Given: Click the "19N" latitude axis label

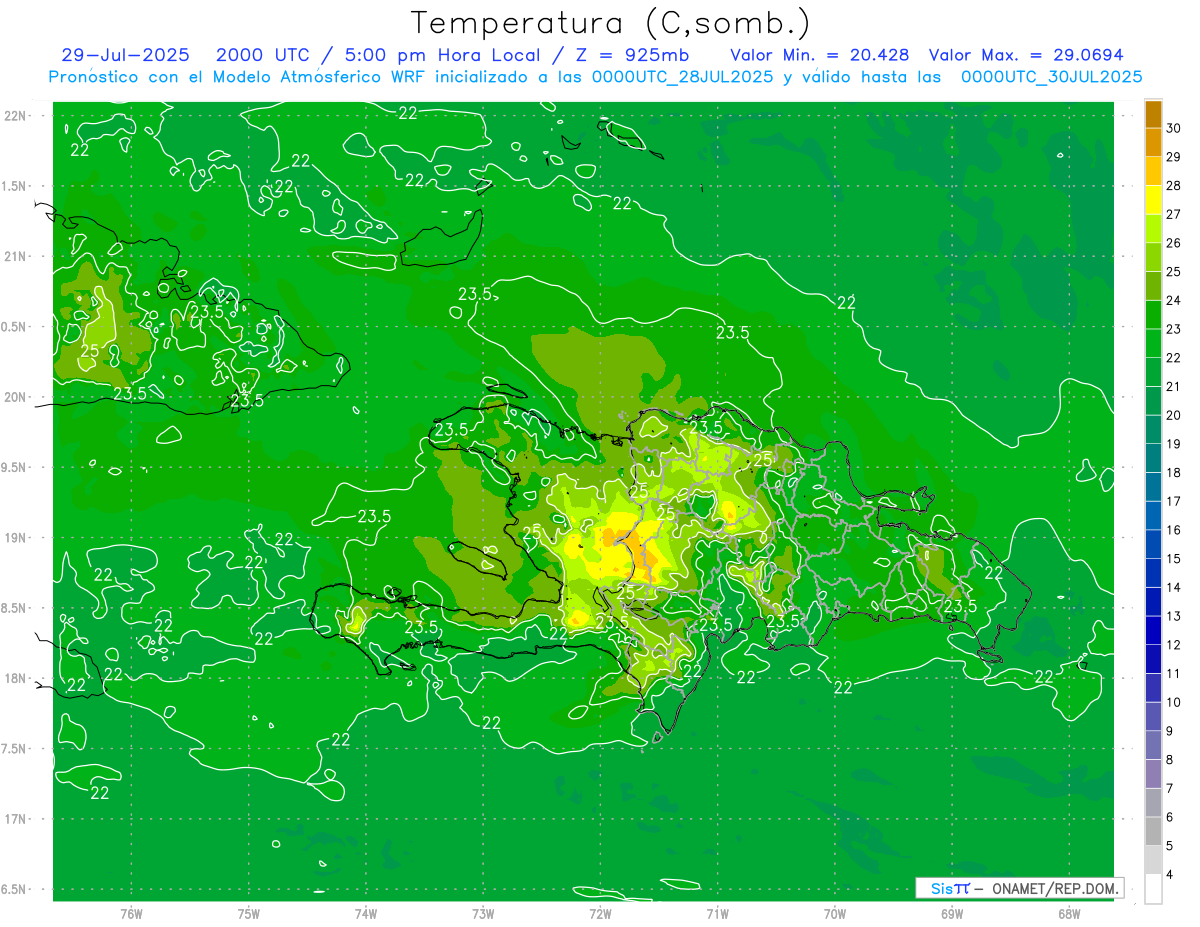Looking at the screenshot, I should pyautogui.click(x=14, y=538).
